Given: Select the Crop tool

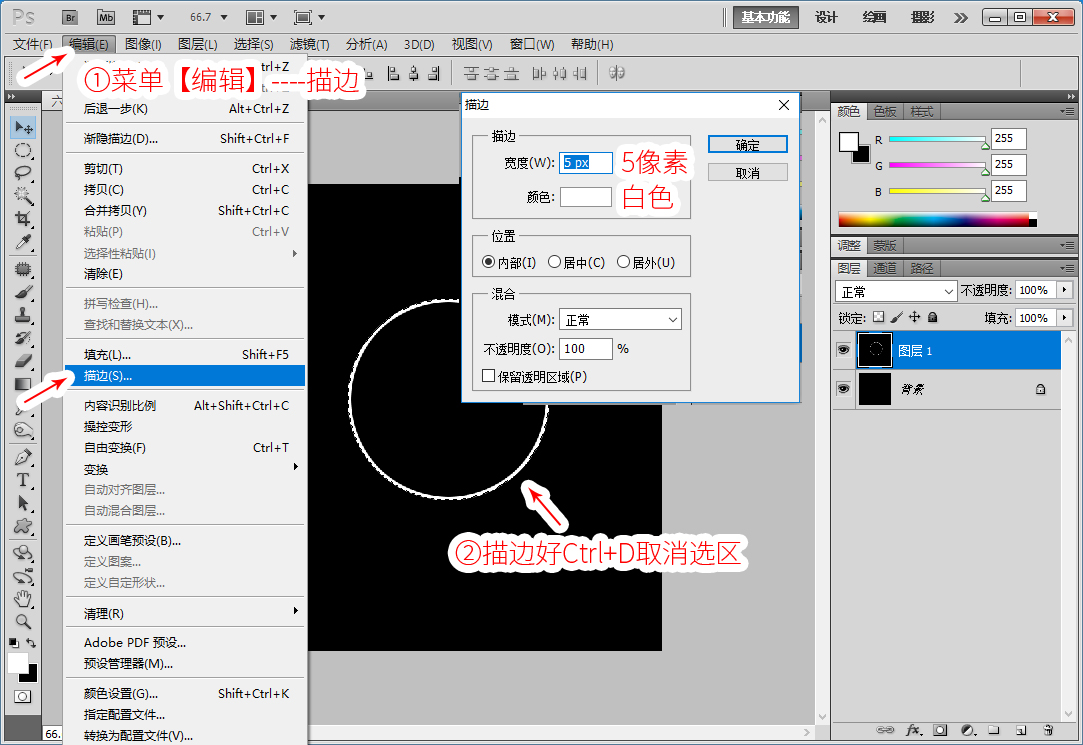Looking at the screenshot, I should (x=23, y=219).
